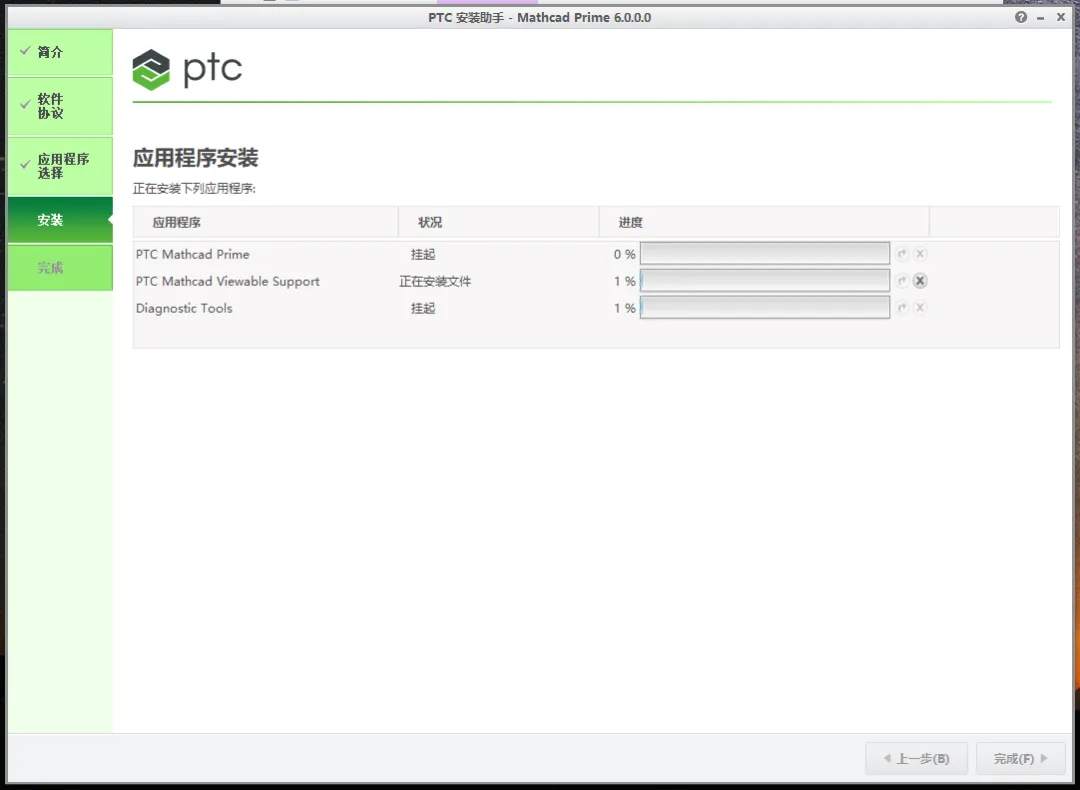The image size is (1080, 790).
Task: Click the installer window title text
Action: [x=539, y=17]
